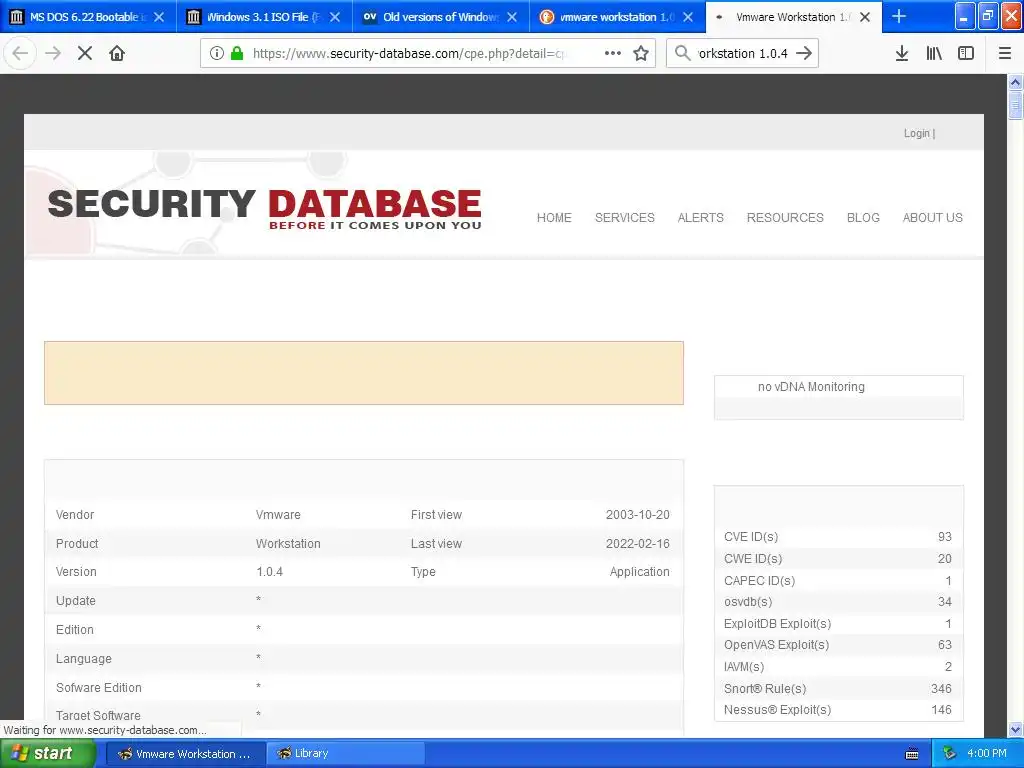This screenshot has width=1024, height=768.
Task: Click the forward navigation arrow
Action: [x=53, y=53]
